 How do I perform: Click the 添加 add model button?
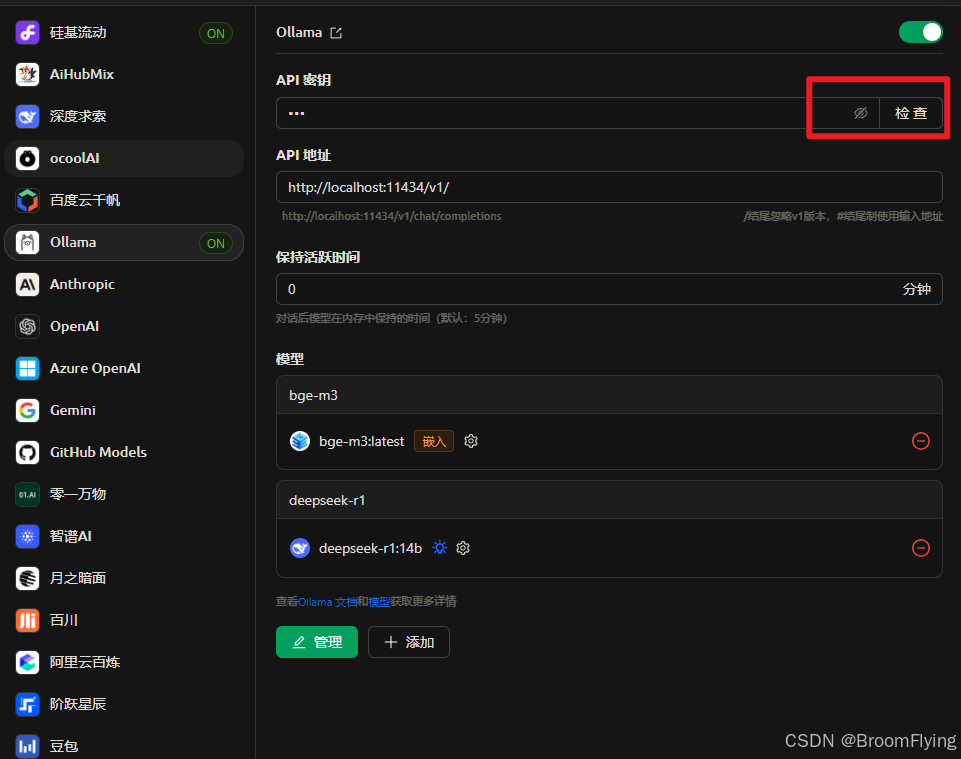[409, 642]
